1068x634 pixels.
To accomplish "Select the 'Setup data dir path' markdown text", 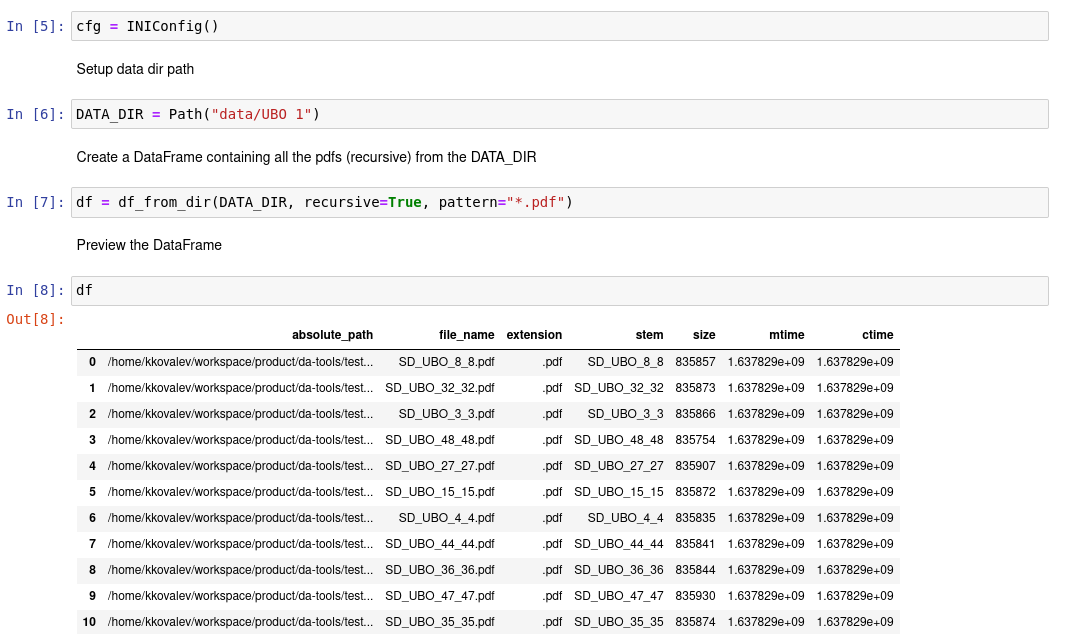I will (x=135, y=69).
